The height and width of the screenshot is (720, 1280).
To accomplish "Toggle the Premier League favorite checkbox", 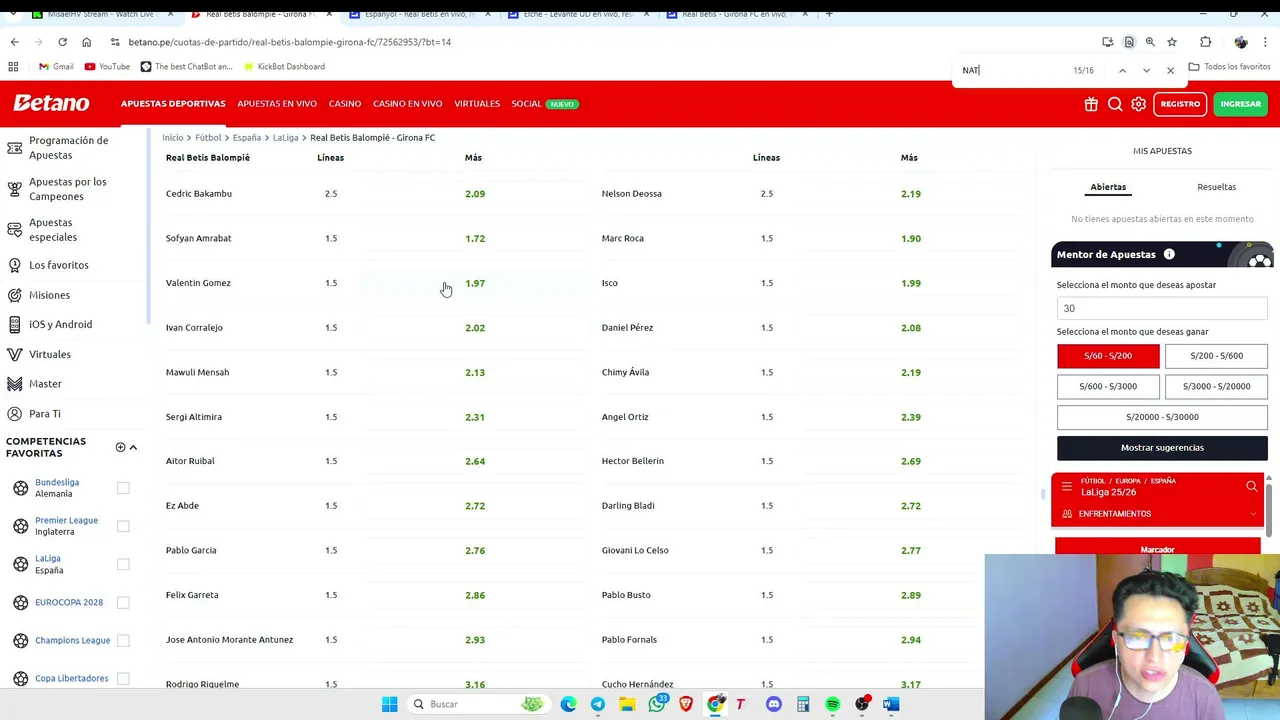I will pyautogui.click(x=123, y=526).
